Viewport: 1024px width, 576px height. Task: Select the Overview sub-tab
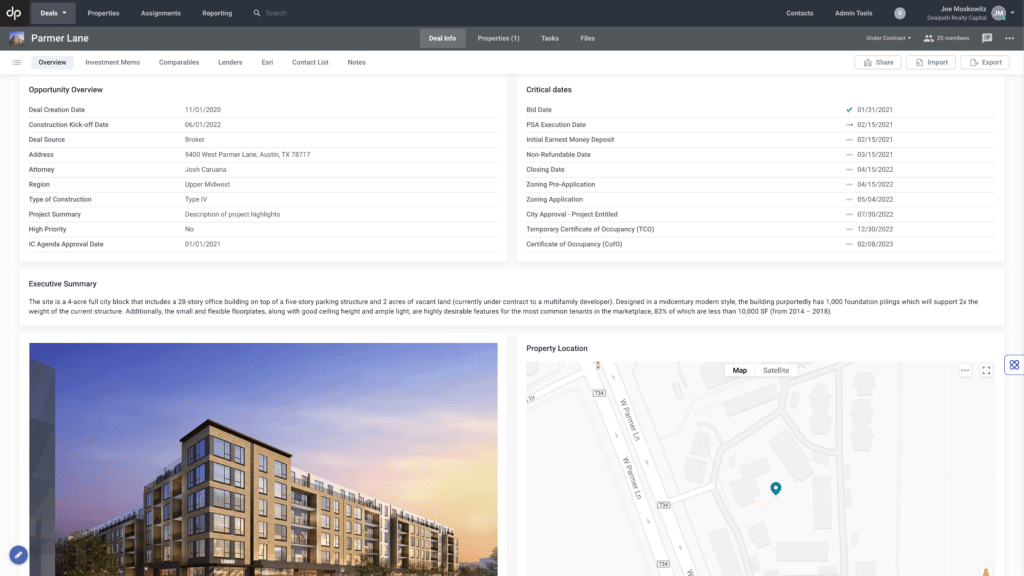(x=52, y=63)
